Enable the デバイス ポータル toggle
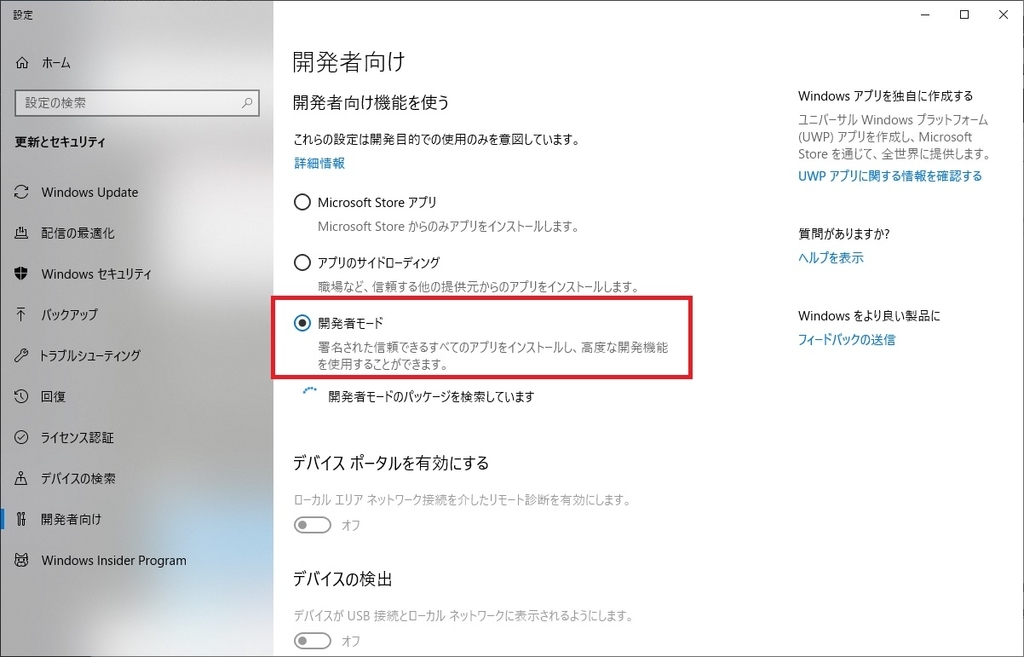The height and width of the screenshot is (657, 1024). click(312, 524)
